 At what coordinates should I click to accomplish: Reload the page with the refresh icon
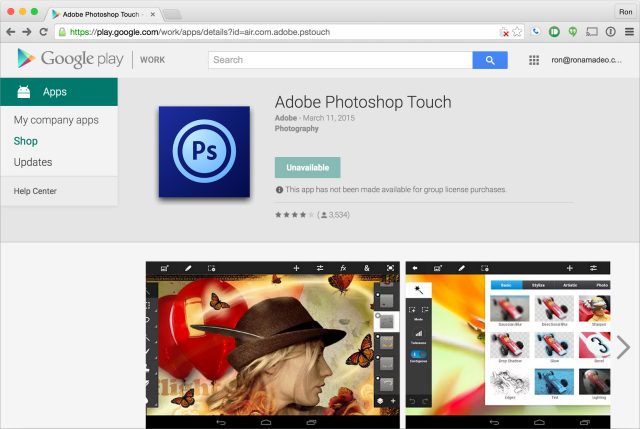pyautogui.click(x=43, y=32)
